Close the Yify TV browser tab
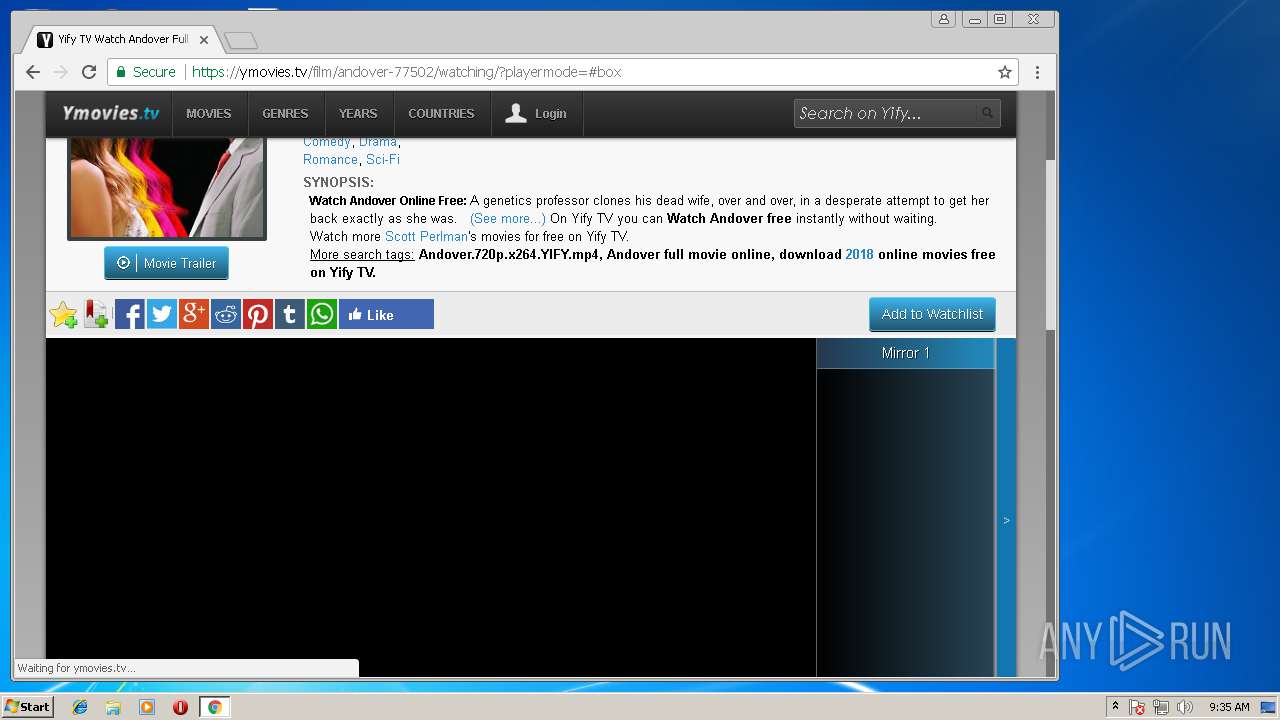This screenshot has height=720, width=1280. click(x=204, y=40)
